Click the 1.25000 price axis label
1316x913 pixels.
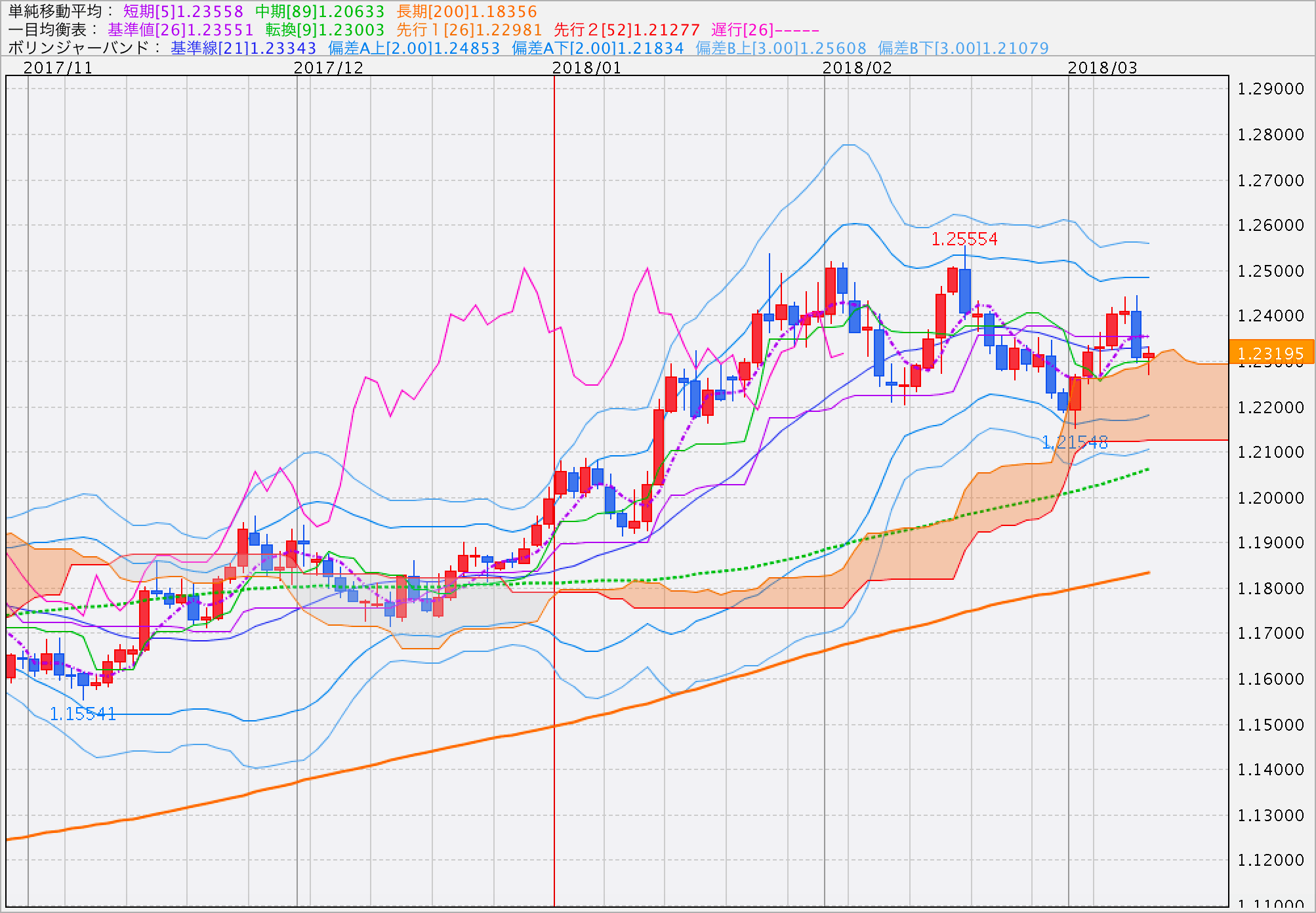click(x=1271, y=271)
